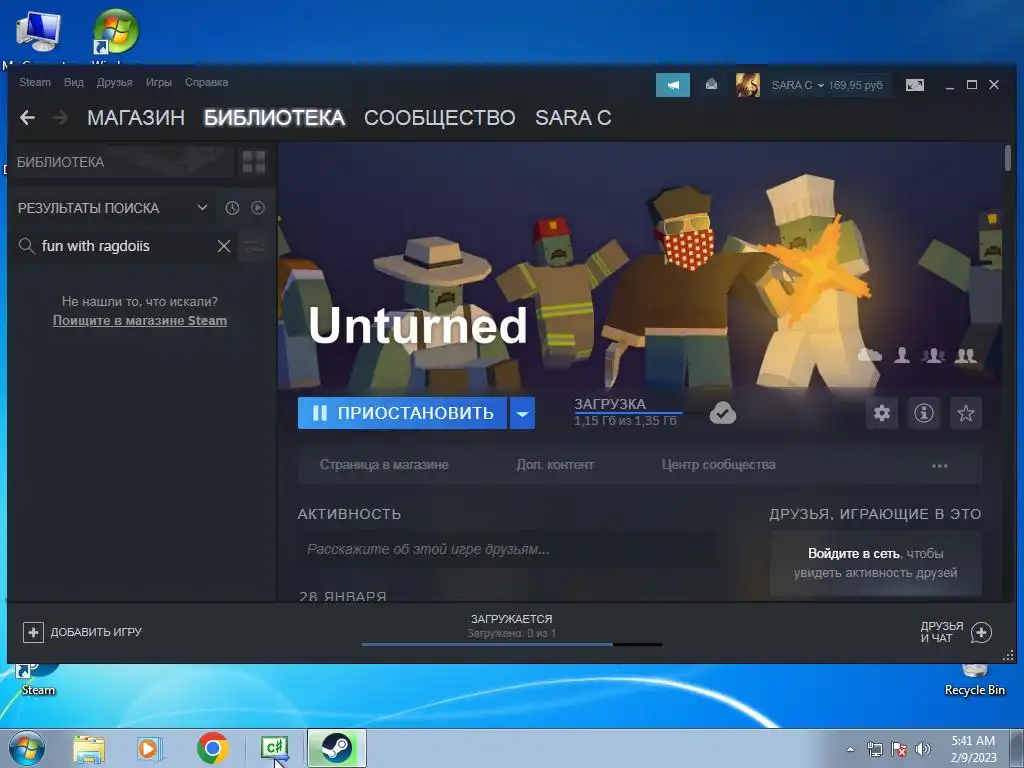1024x768 pixels.
Task: Go back with the left arrow
Action: point(27,118)
